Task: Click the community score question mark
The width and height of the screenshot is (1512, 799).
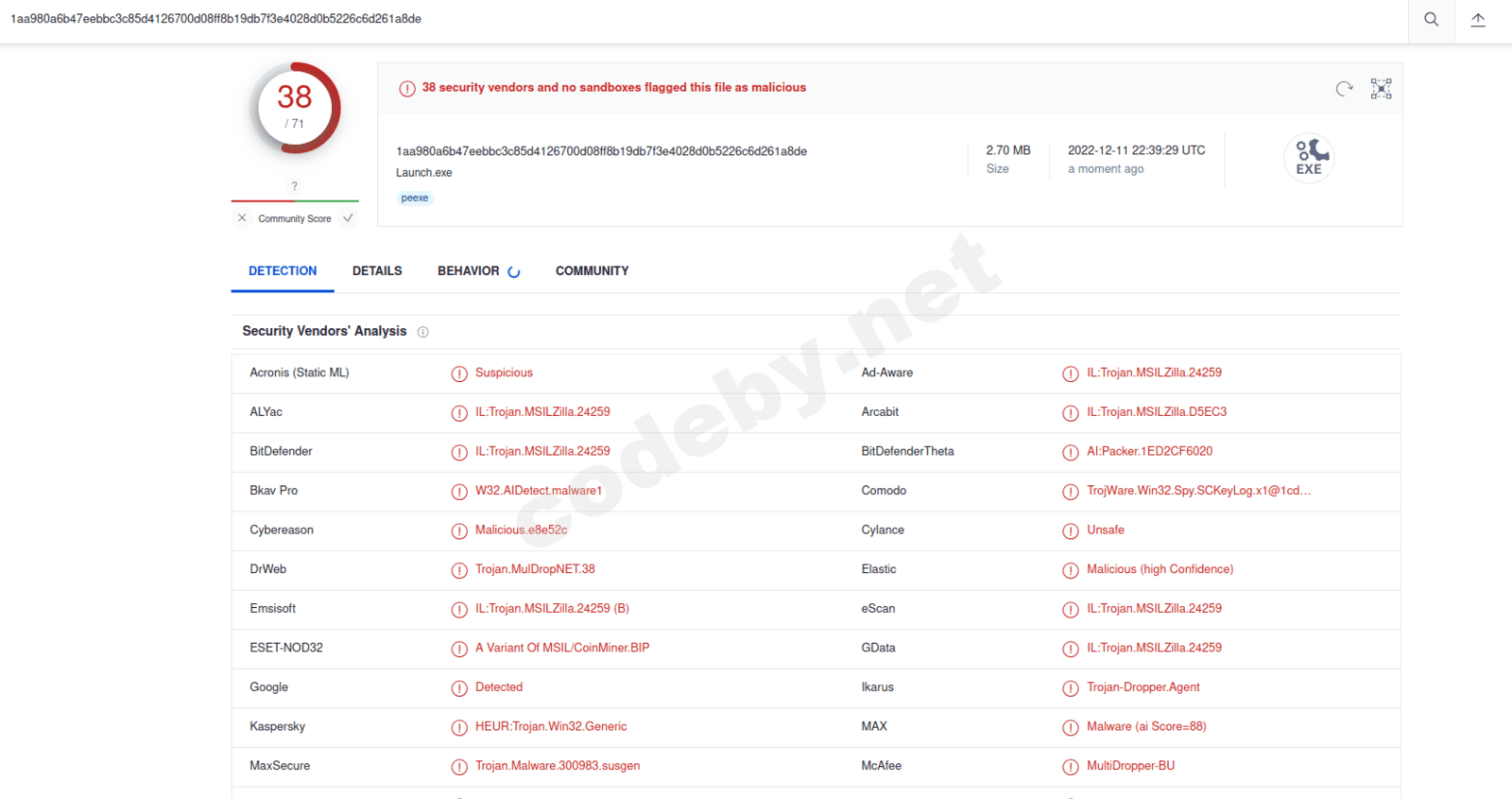Action: tap(295, 186)
